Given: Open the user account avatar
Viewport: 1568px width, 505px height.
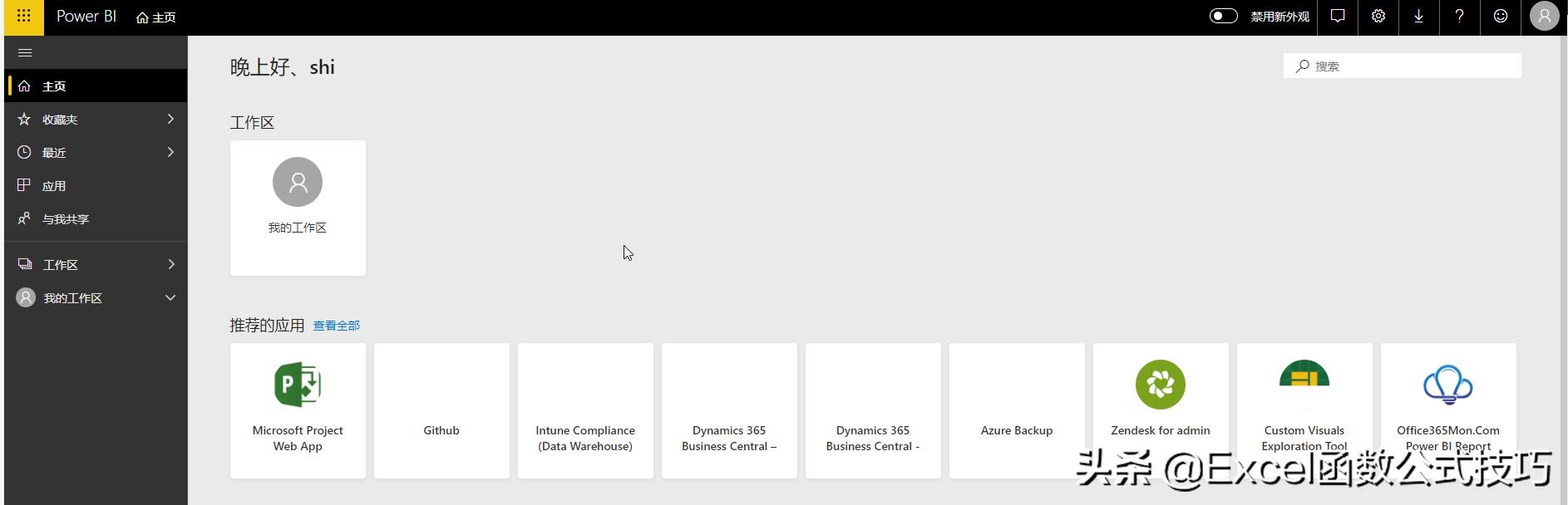Looking at the screenshot, I should tap(1545, 17).
